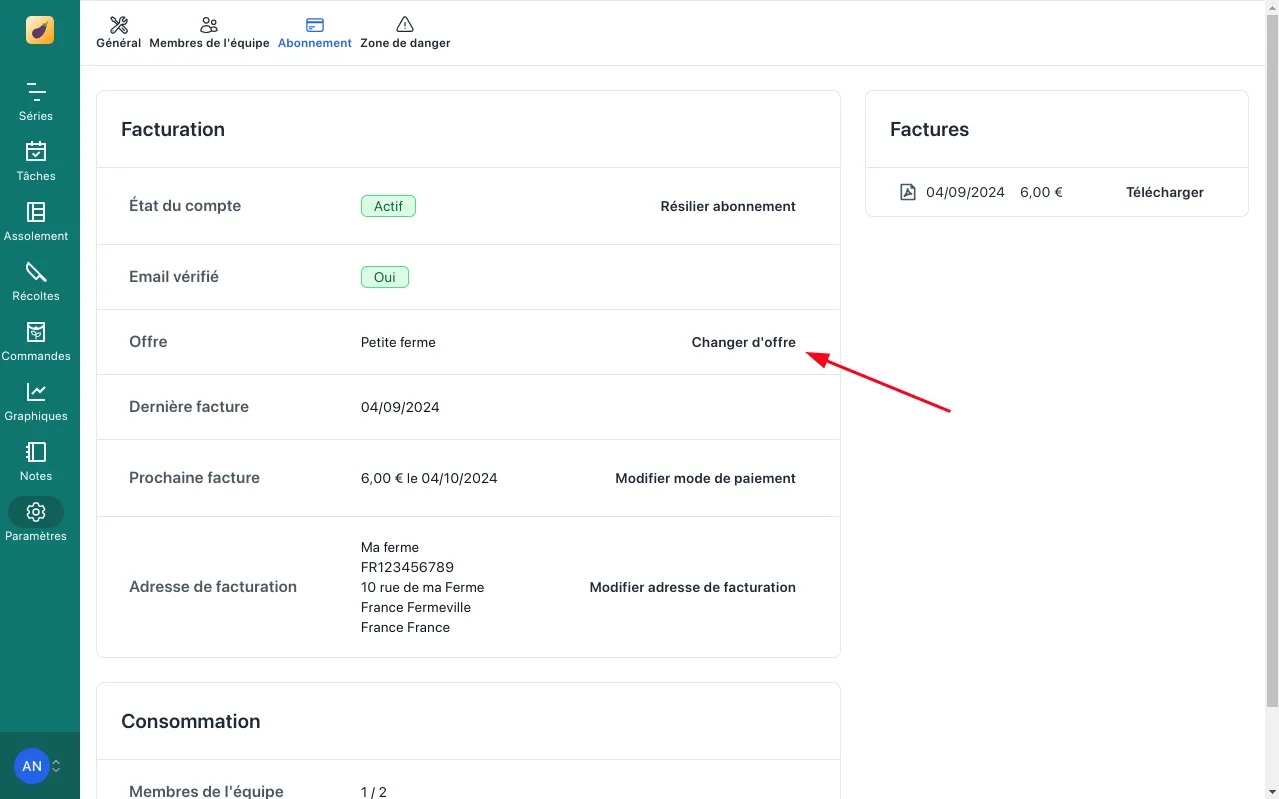Open the Membres de l'équipe tab
The image size is (1279, 799).
[x=209, y=33]
